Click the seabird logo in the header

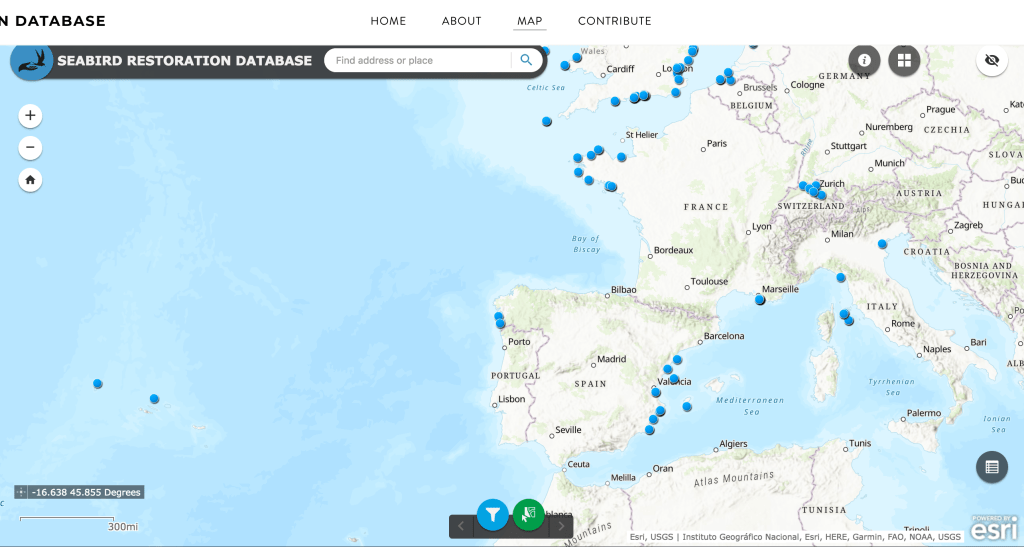pyautogui.click(x=32, y=61)
